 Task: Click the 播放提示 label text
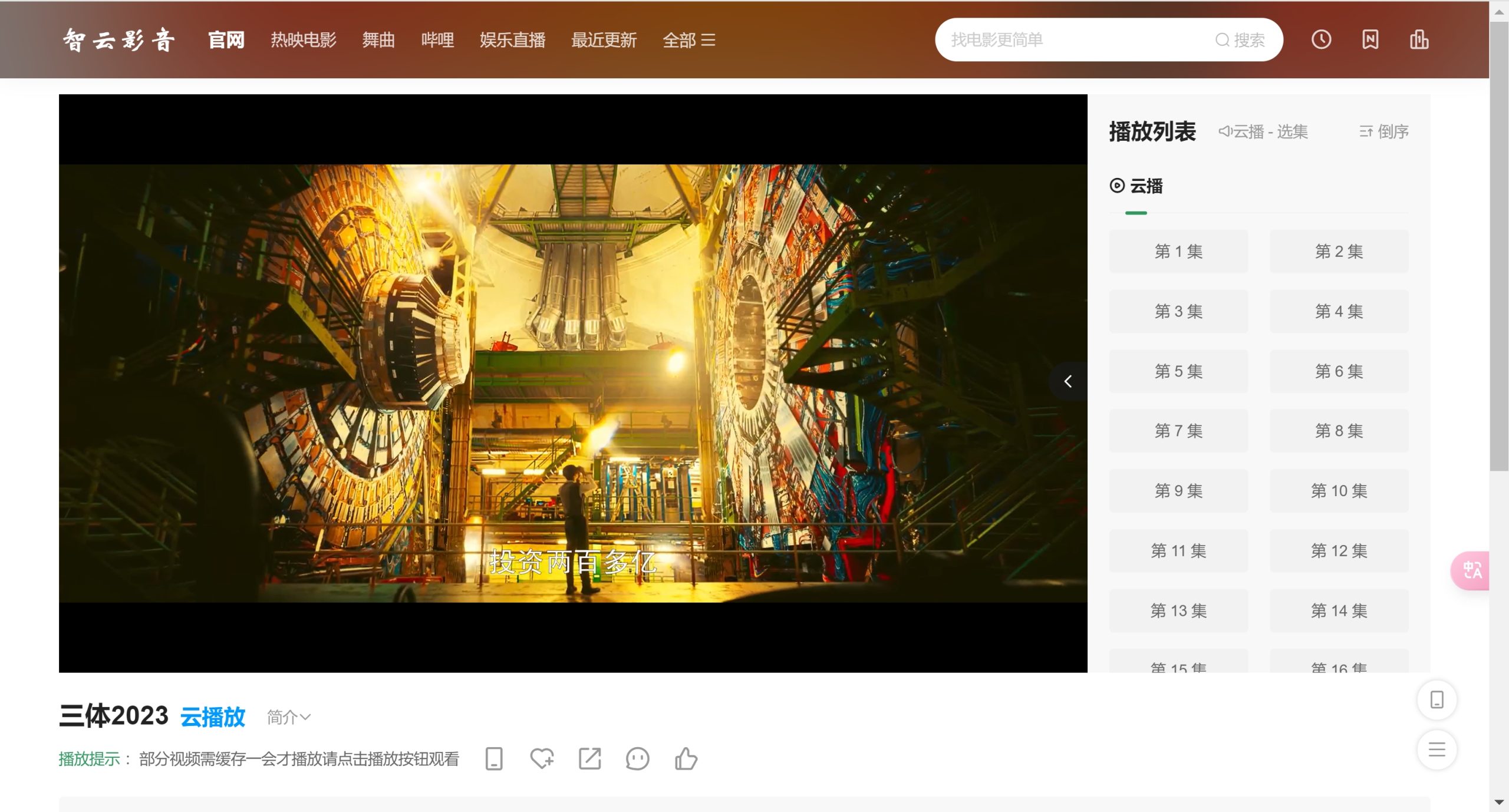click(90, 759)
